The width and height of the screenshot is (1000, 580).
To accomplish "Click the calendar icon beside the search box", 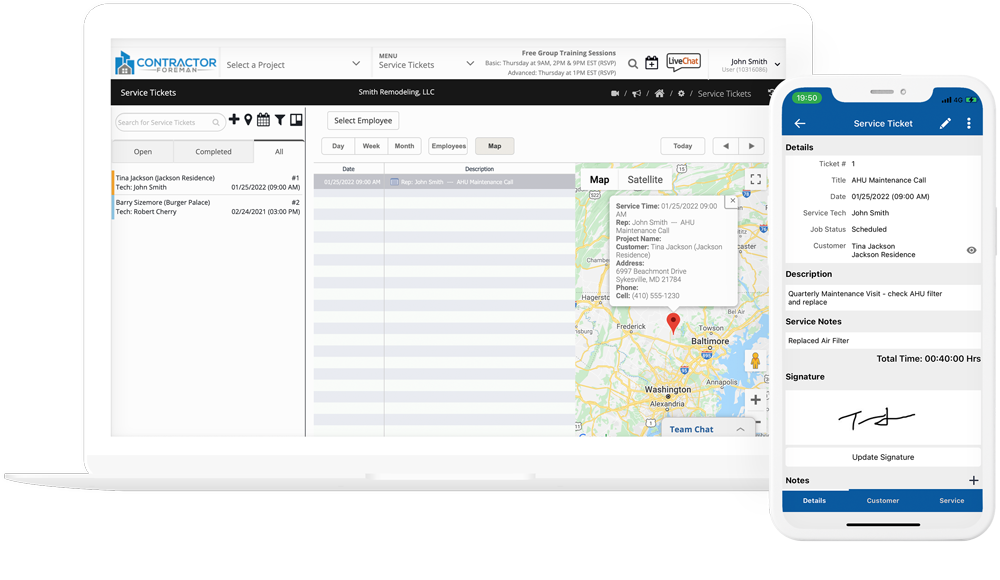I will coord(263,120).
